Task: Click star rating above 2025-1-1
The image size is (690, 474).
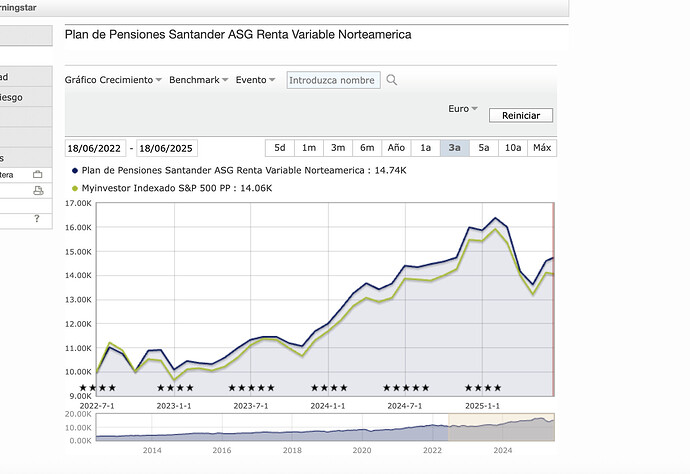Action: click(x=483, y=388)
